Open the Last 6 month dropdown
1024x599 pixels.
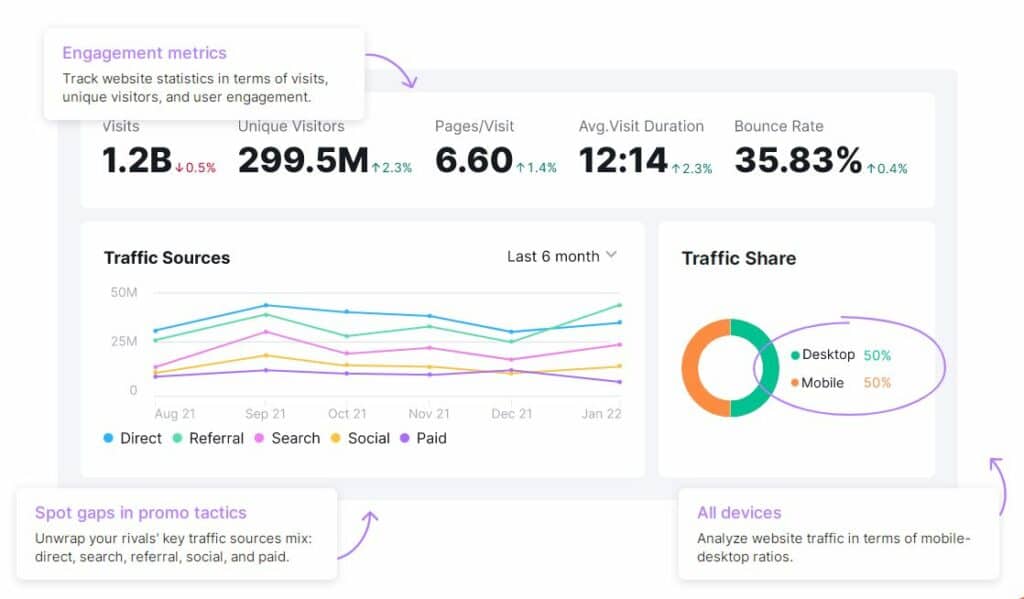coord(562,256)
